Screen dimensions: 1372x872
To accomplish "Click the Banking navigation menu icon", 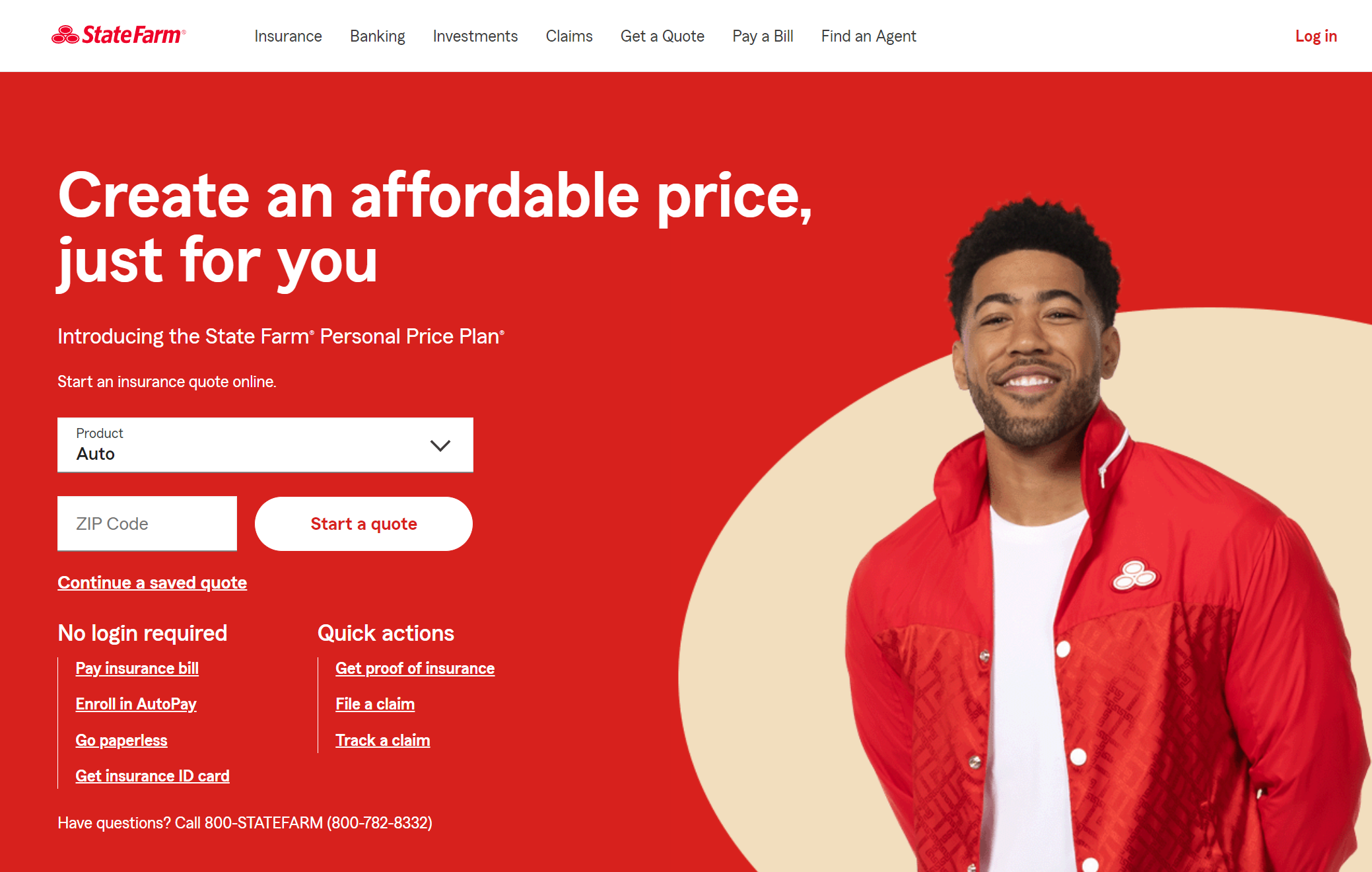I will [x=376, y=36].
